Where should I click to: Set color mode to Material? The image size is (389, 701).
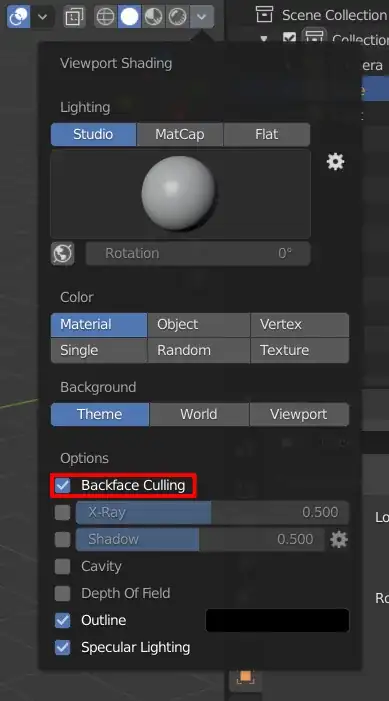click(99, 325)
